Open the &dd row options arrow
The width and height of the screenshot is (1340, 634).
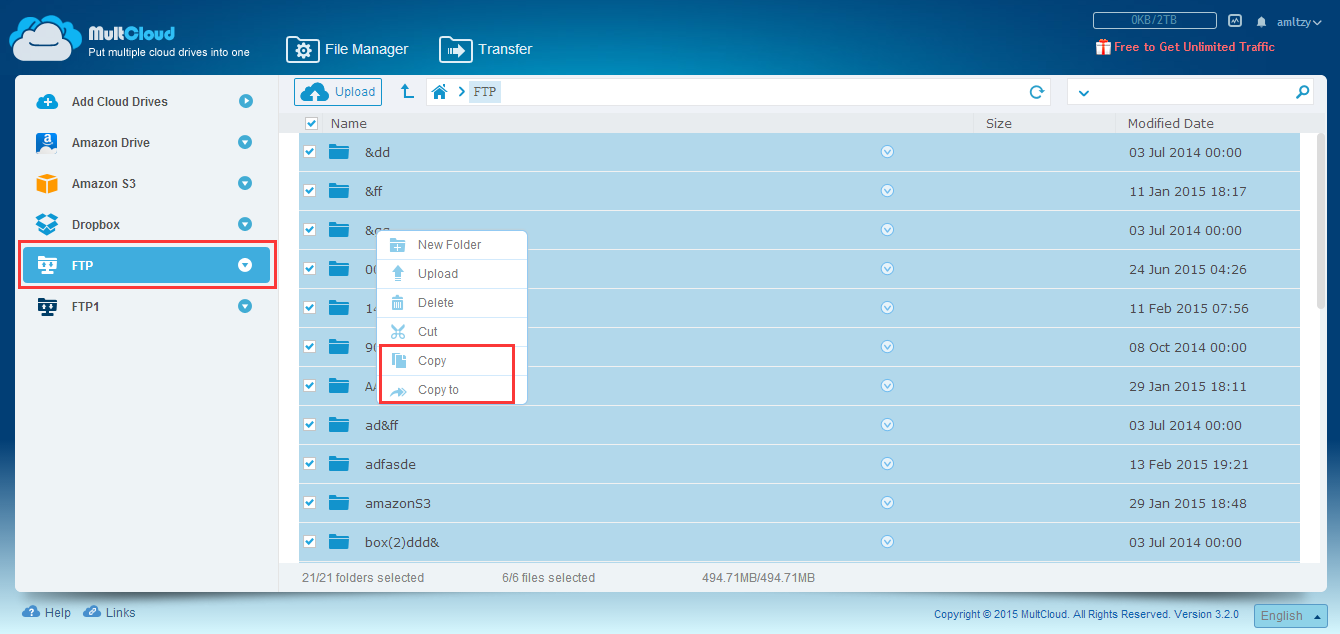[887, 152]
